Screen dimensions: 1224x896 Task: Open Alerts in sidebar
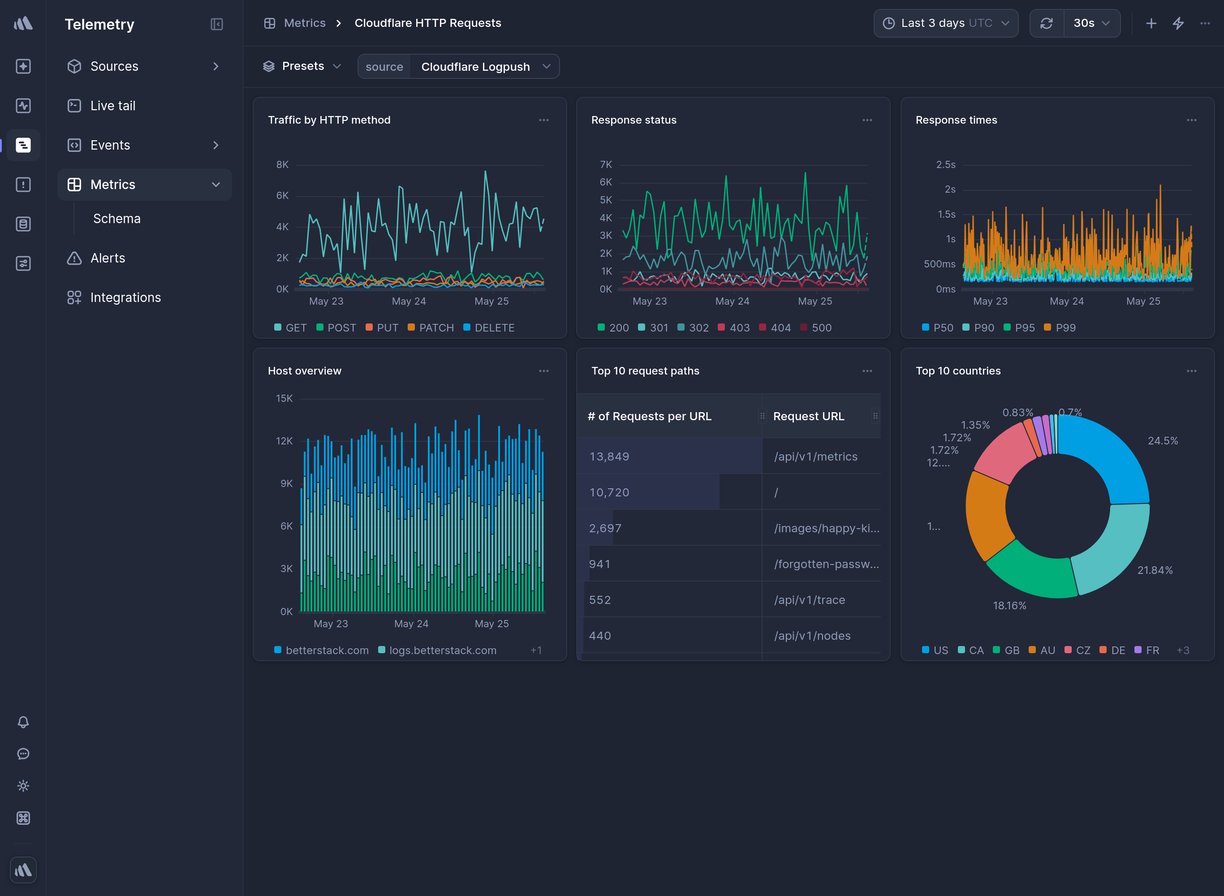pyautogui.click(x=144, y=258)
